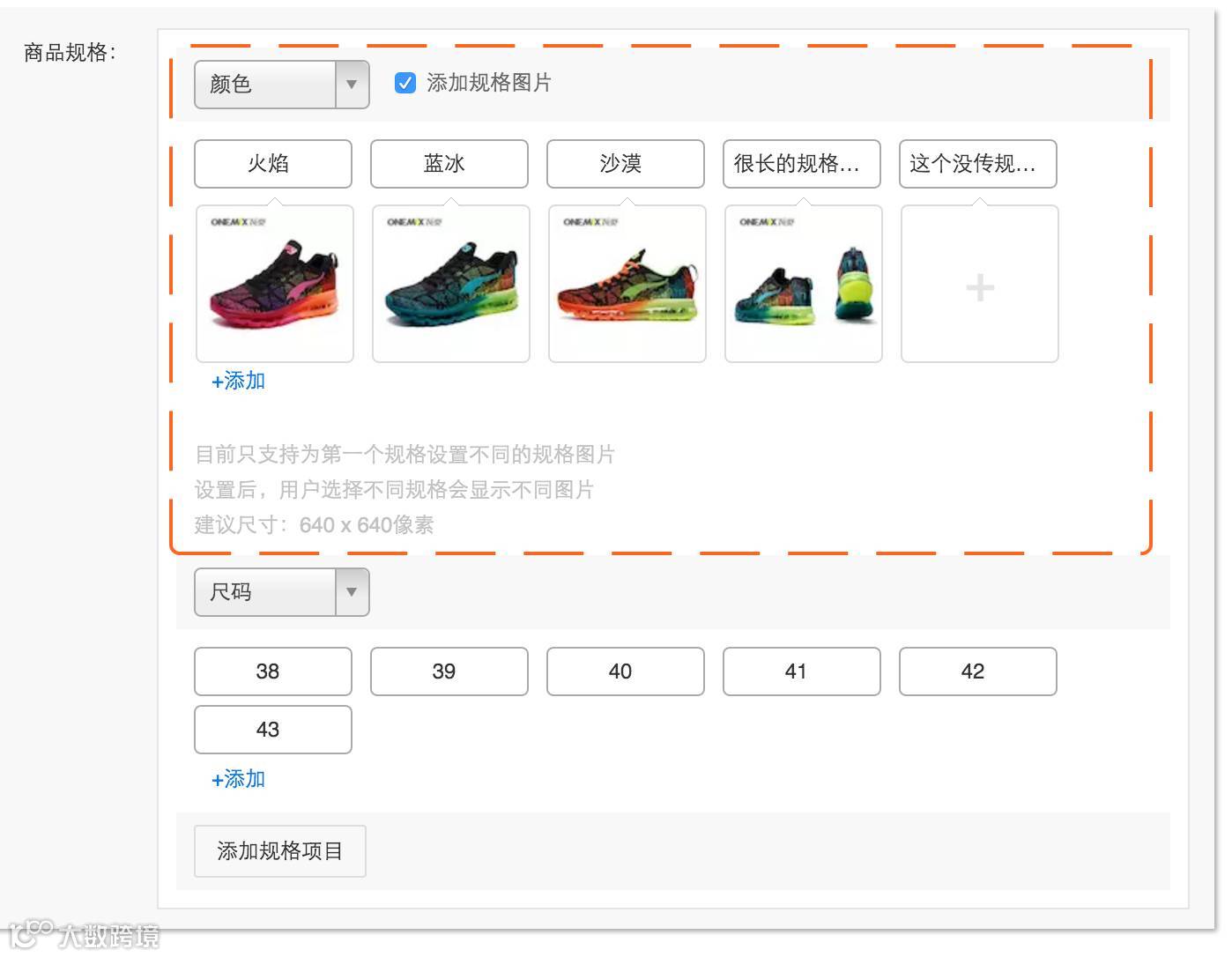
Task: Select the 沙漠 color value
Action: (x=626, y=164)
